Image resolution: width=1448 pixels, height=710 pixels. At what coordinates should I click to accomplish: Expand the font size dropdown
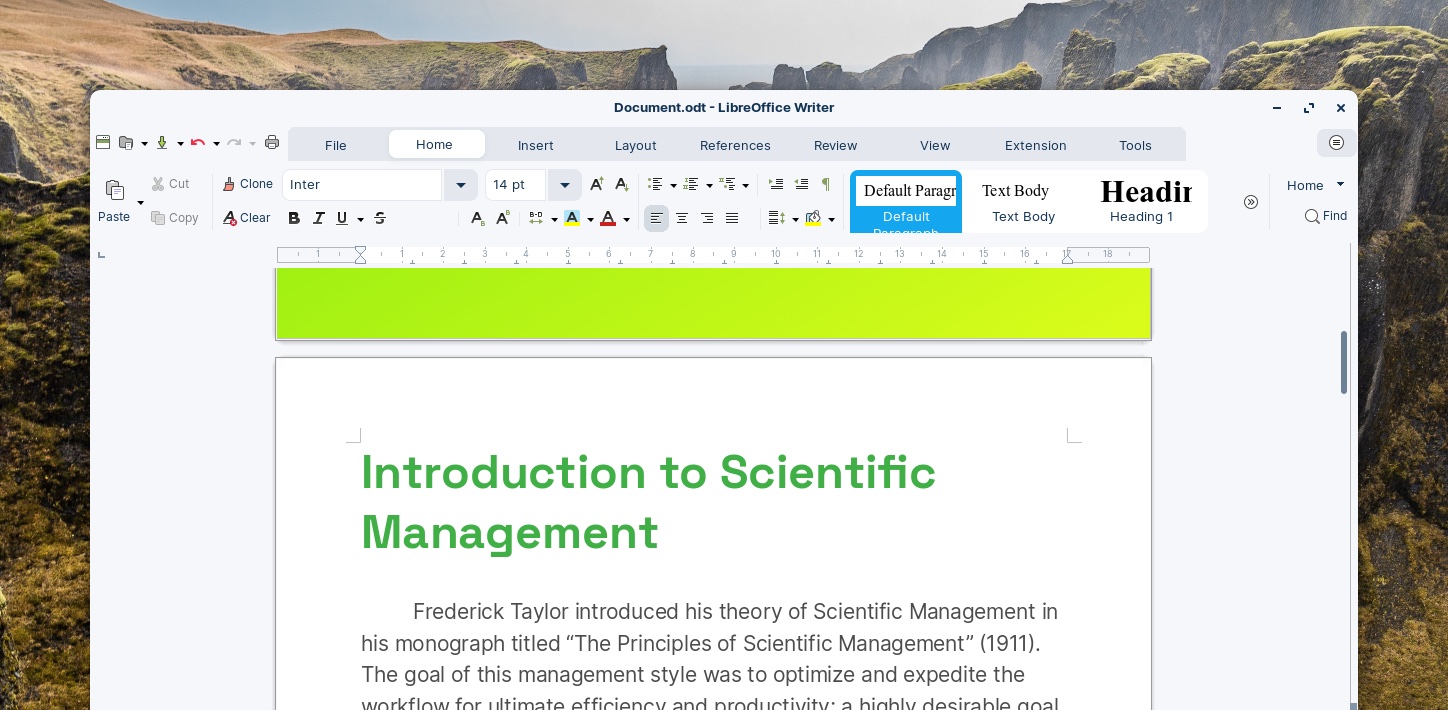[x=565, y=185]
